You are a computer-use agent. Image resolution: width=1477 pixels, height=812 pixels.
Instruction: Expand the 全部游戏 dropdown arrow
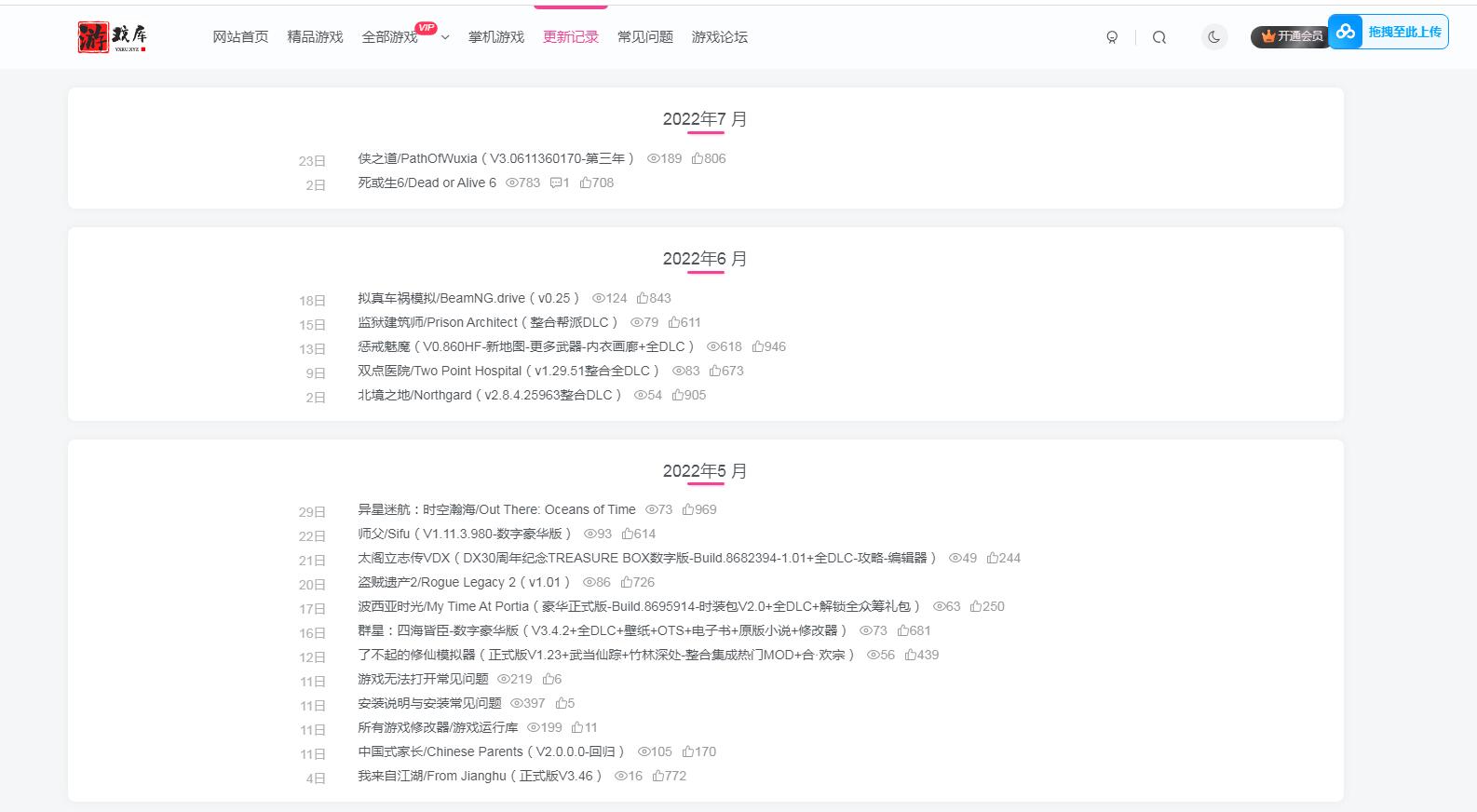click(445, 37)
